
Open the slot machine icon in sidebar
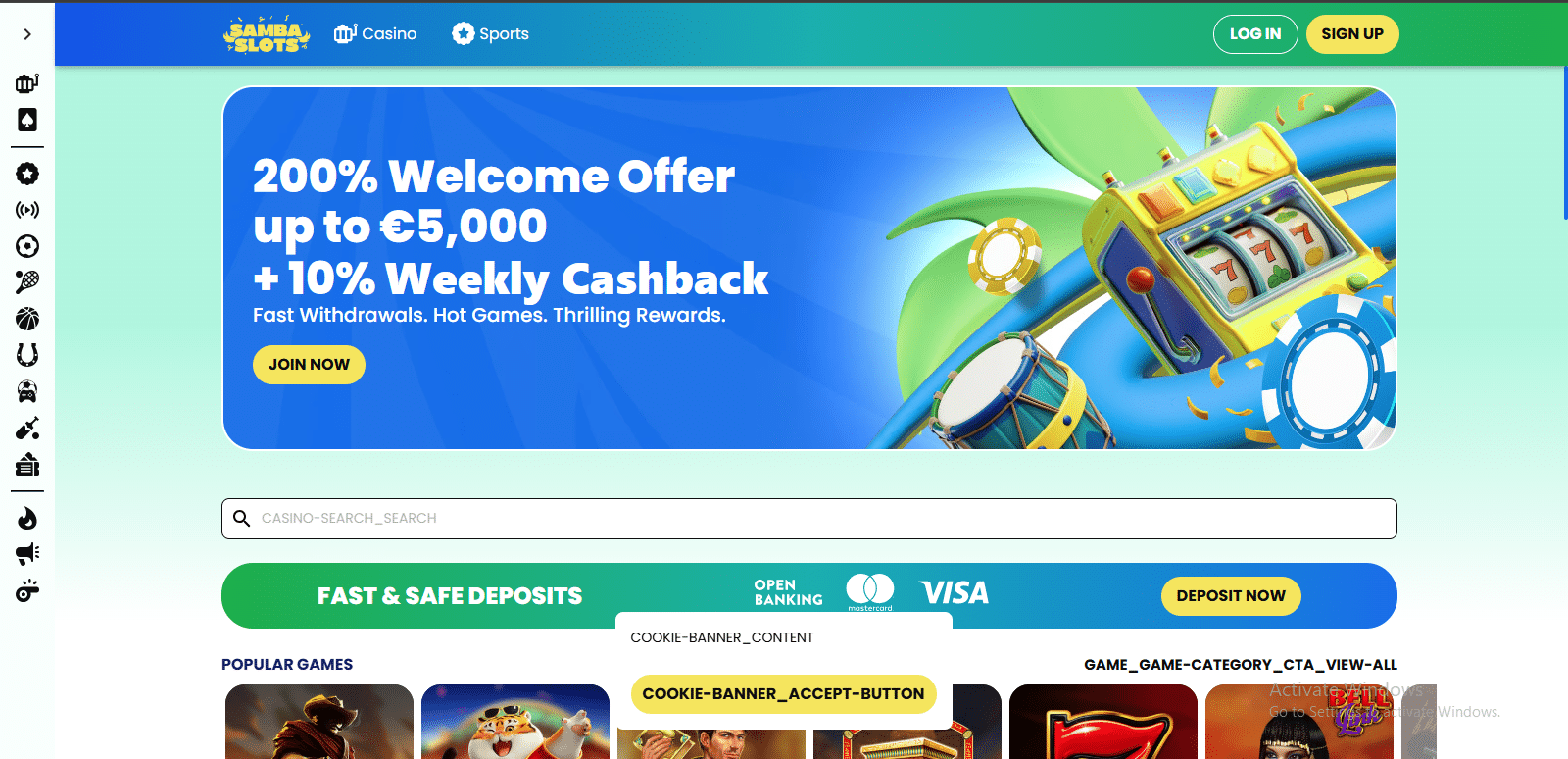pyautogui.click(x=27, y=83)
